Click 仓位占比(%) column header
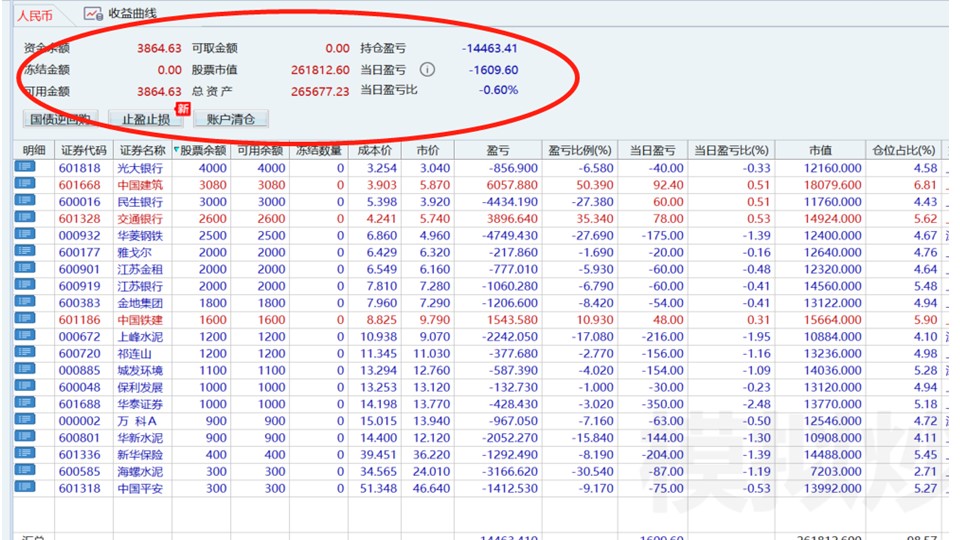The height and width of the screenshot is (540, 960). (904, 150)
